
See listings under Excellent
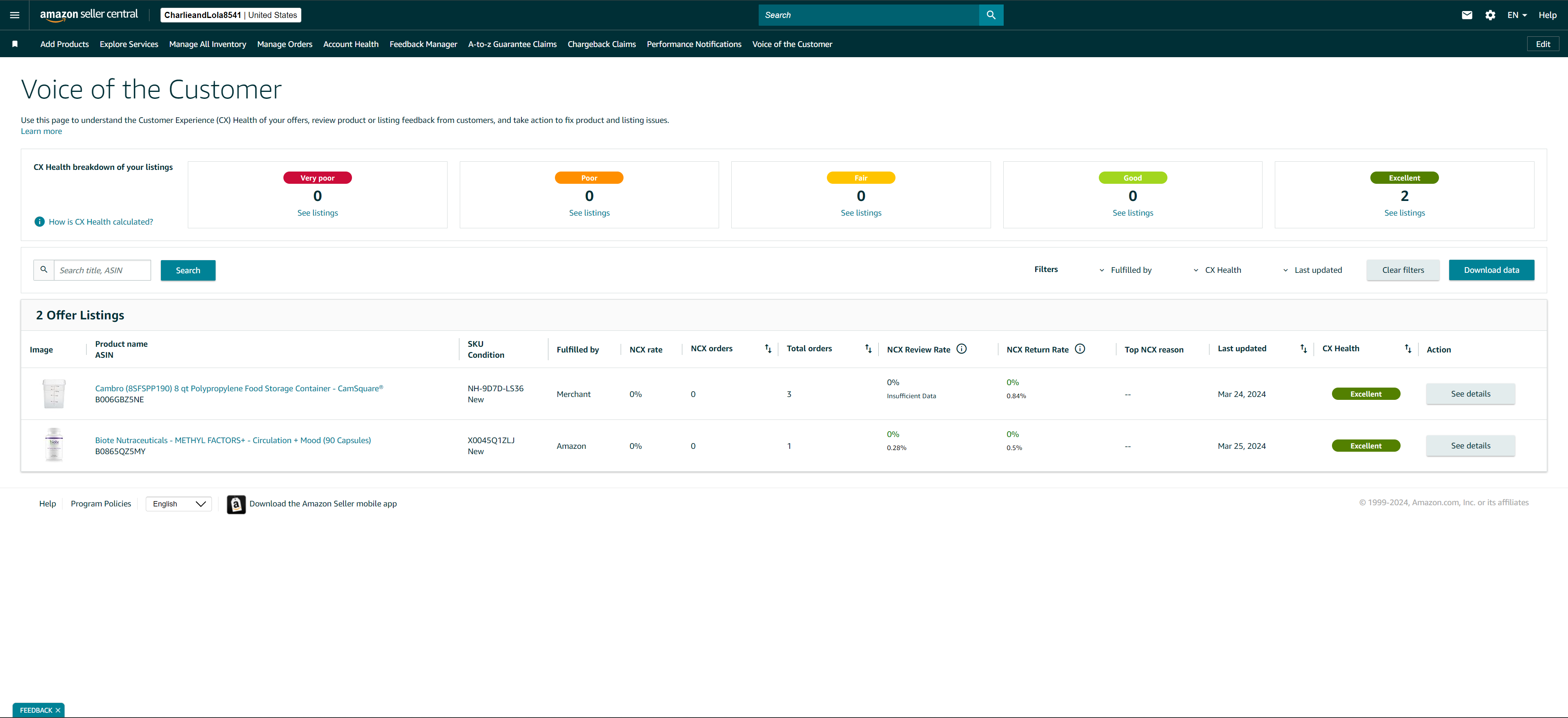pyautogui.click(x=1404, y=213)
